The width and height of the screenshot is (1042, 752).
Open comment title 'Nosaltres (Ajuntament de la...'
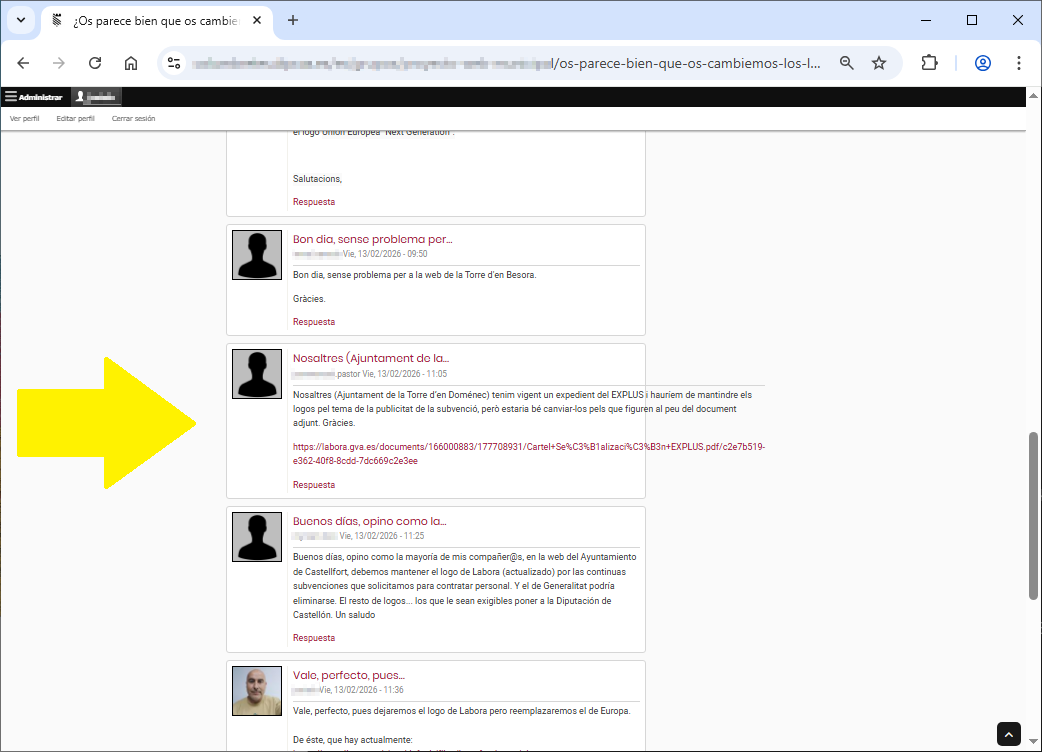coord(371,358)
